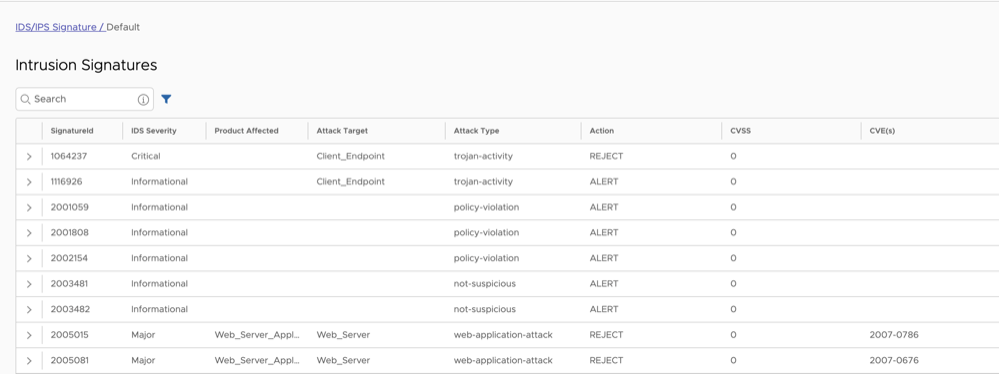Click Web_Server_Appl... product for signature 2005081
The image size is (999, 374).
(257, 360)
